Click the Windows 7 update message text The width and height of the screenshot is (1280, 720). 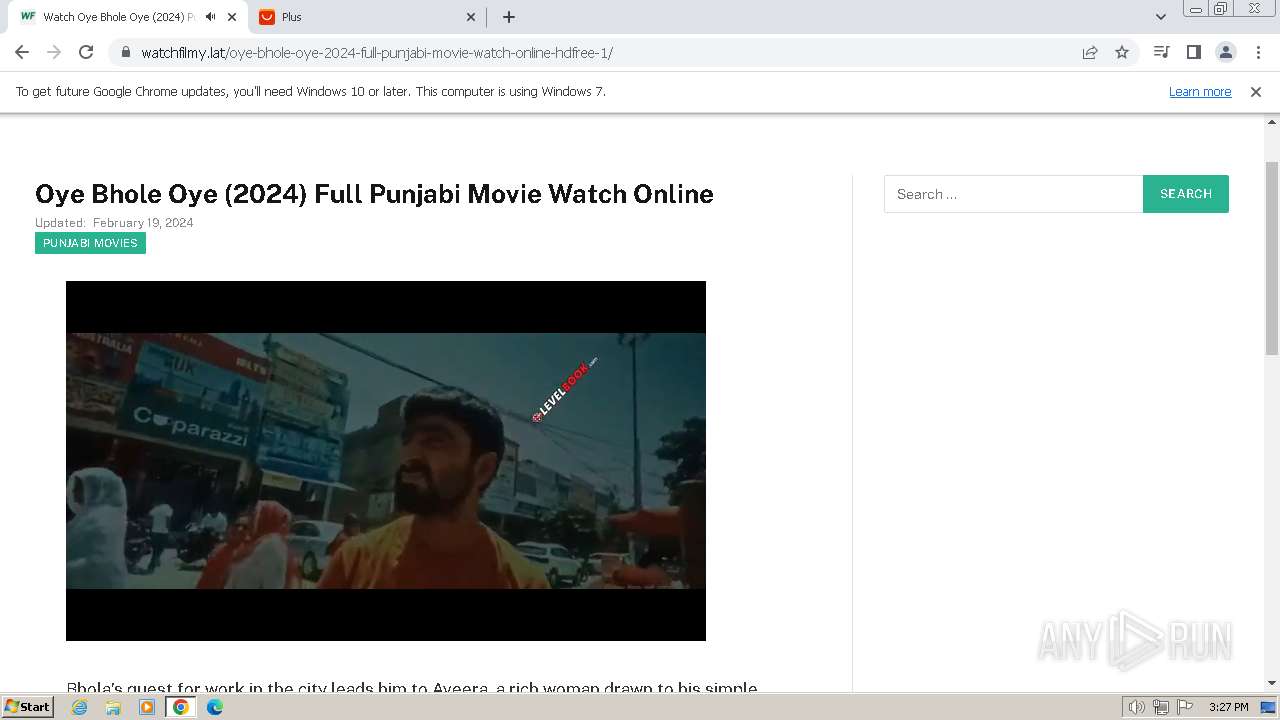(x=311, y=91)
